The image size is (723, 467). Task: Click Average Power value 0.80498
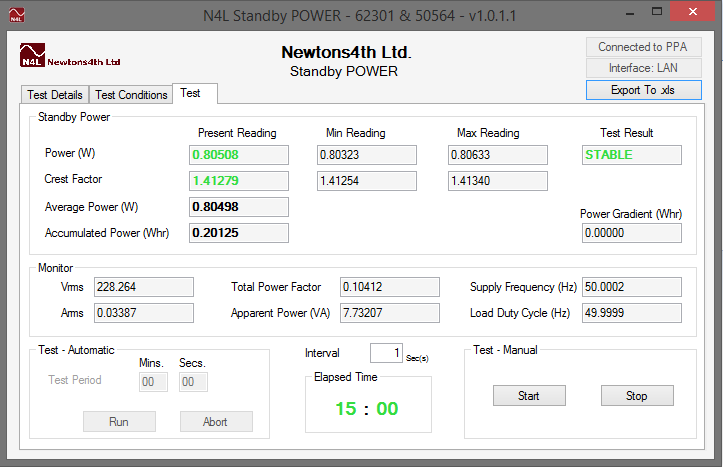click(x=239, y=207)
